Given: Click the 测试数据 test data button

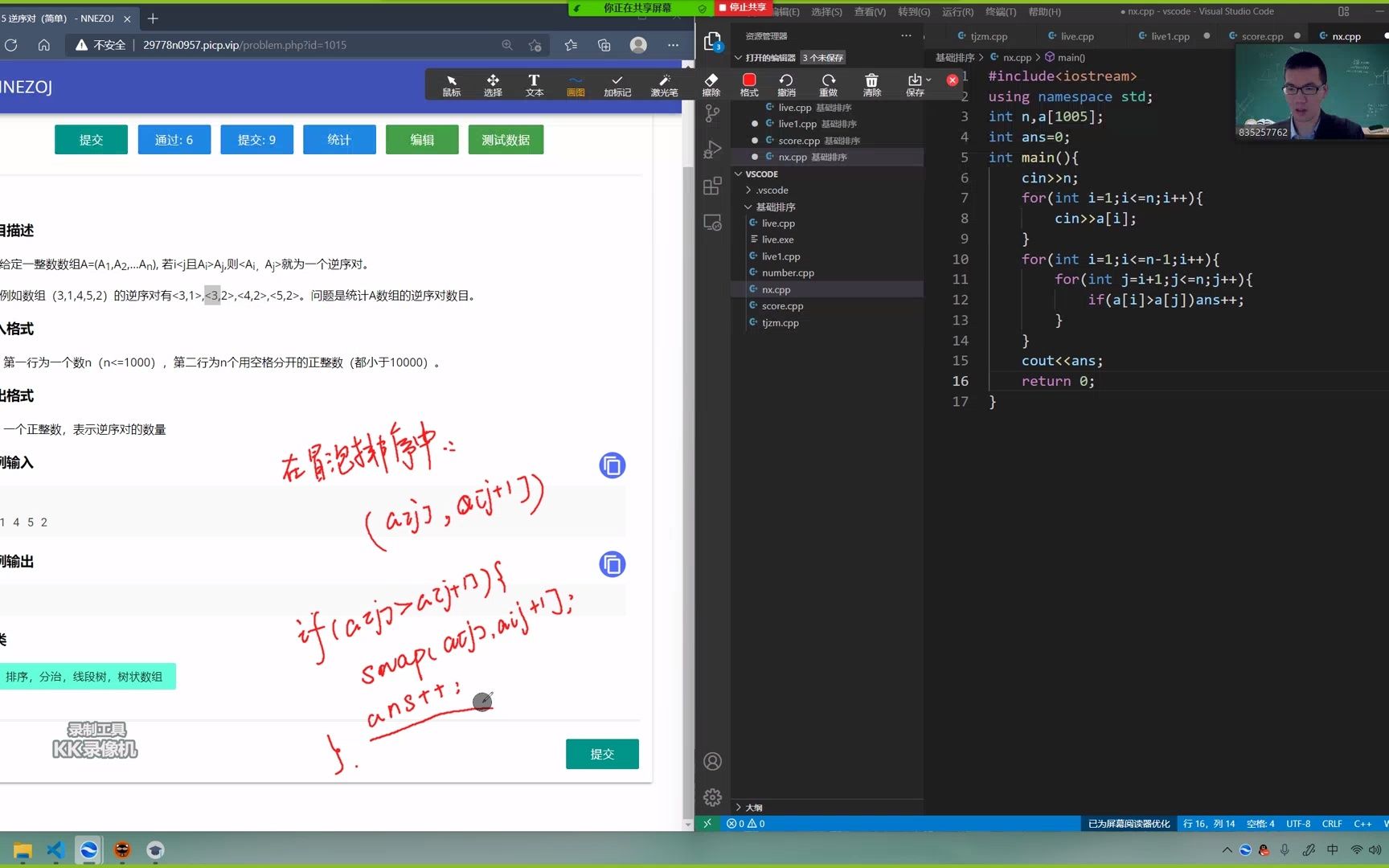Looking at the screenshot, I should [x=506, y=140].
